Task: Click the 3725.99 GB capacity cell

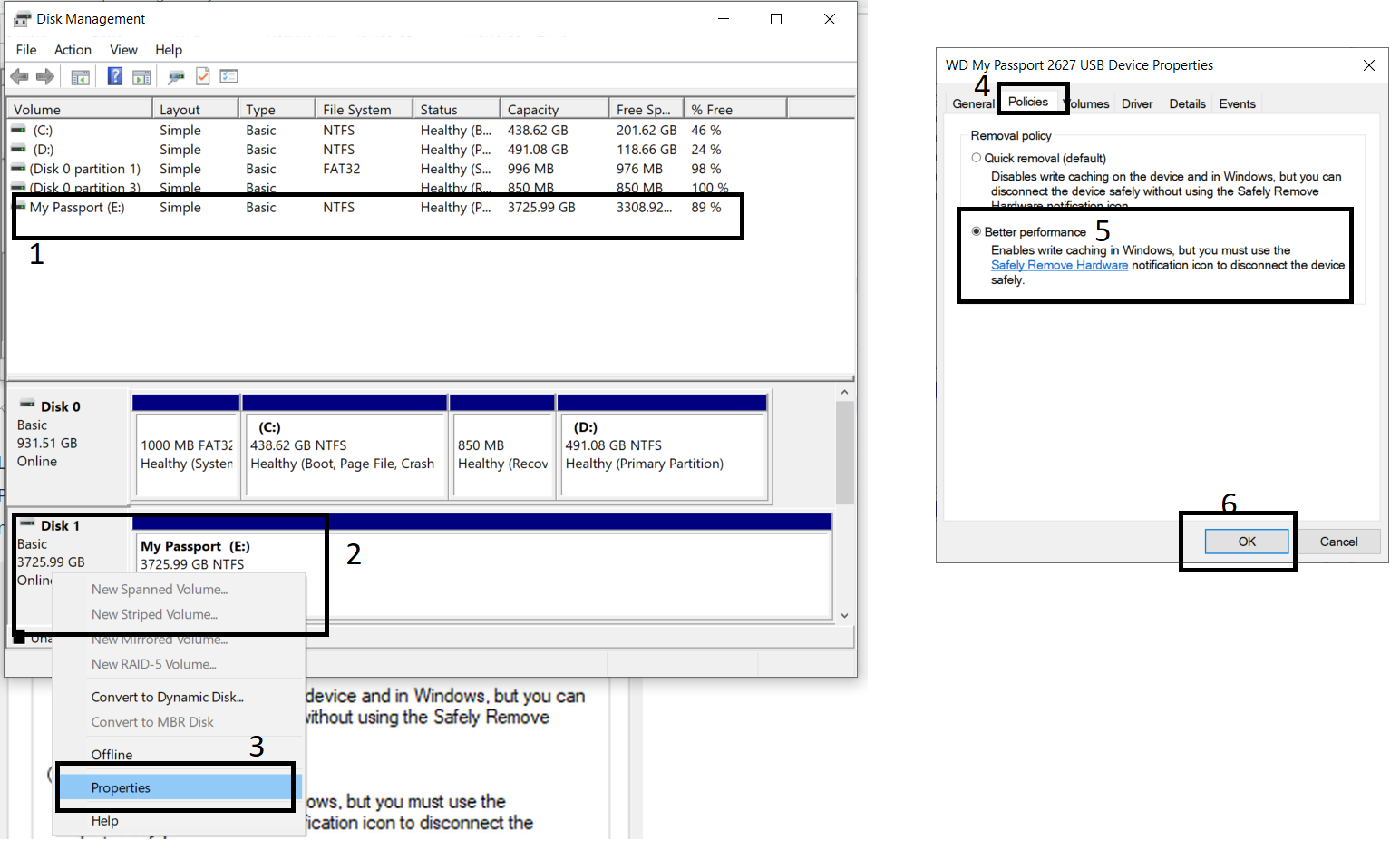Action: click(541, 208)
